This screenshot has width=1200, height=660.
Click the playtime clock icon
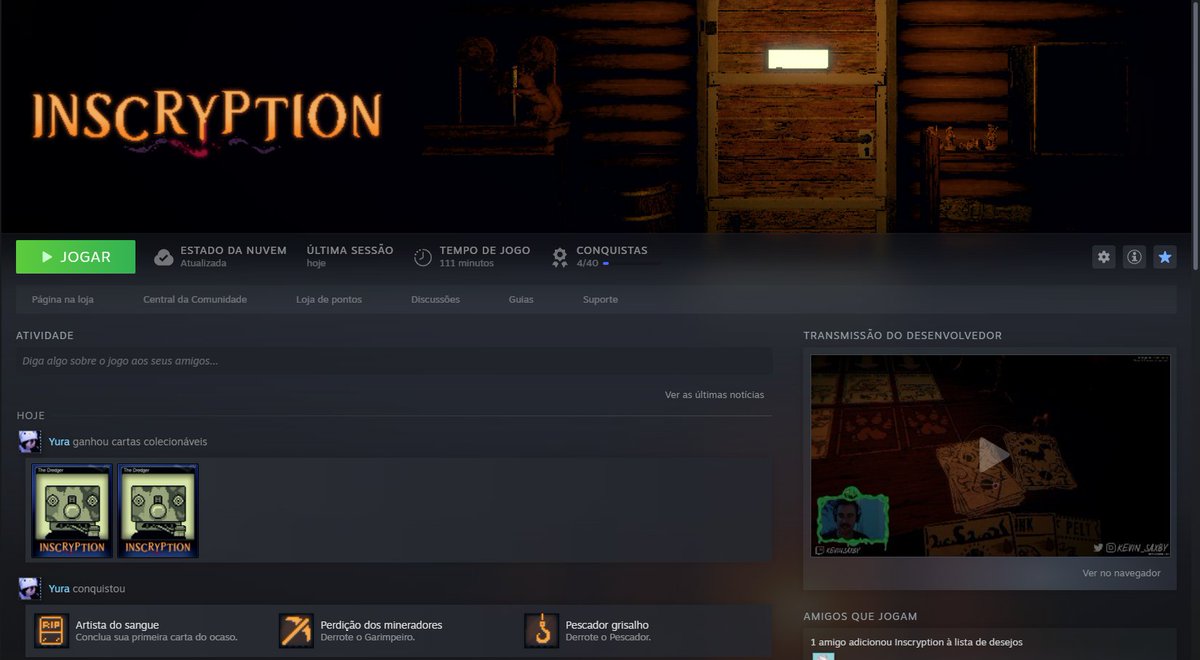point(423,257)
